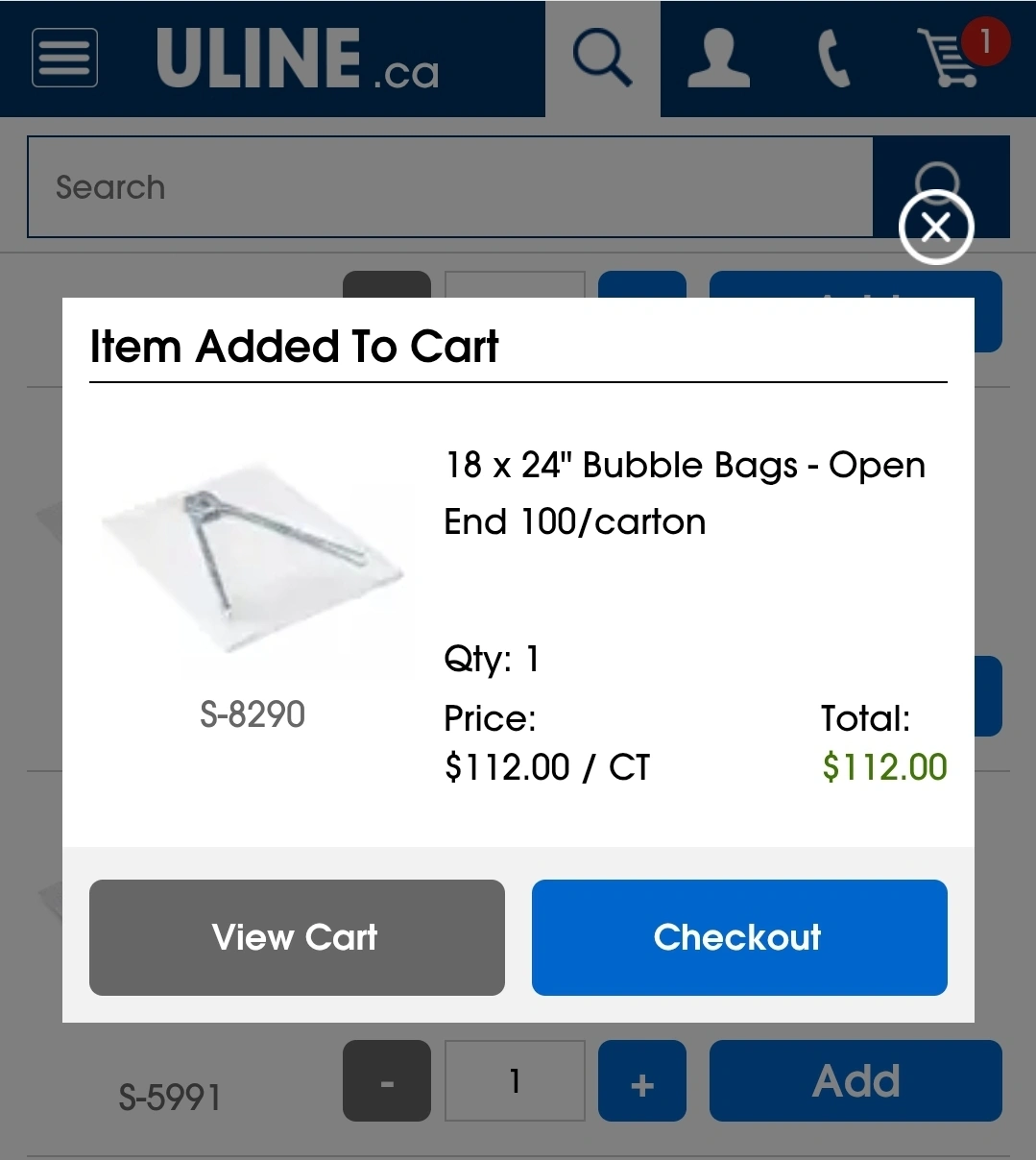Tap the phone contact icon

833,60
